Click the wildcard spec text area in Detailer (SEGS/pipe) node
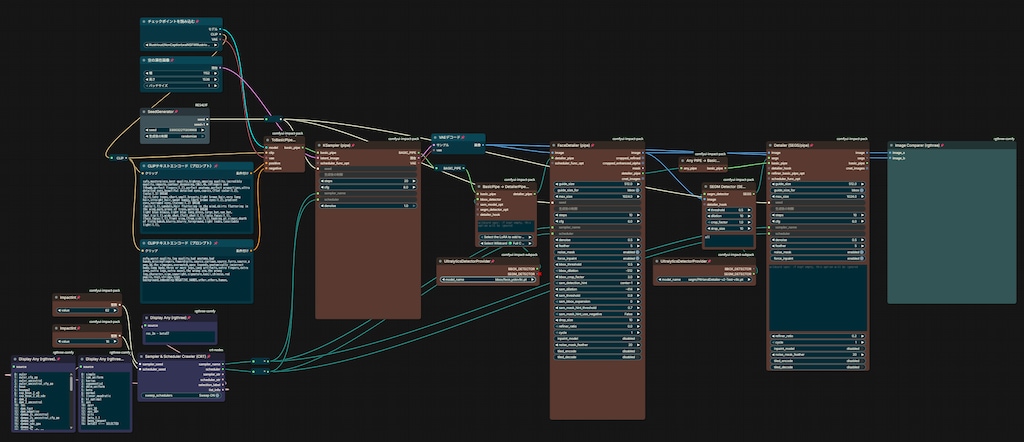 (x=818, y=297)
